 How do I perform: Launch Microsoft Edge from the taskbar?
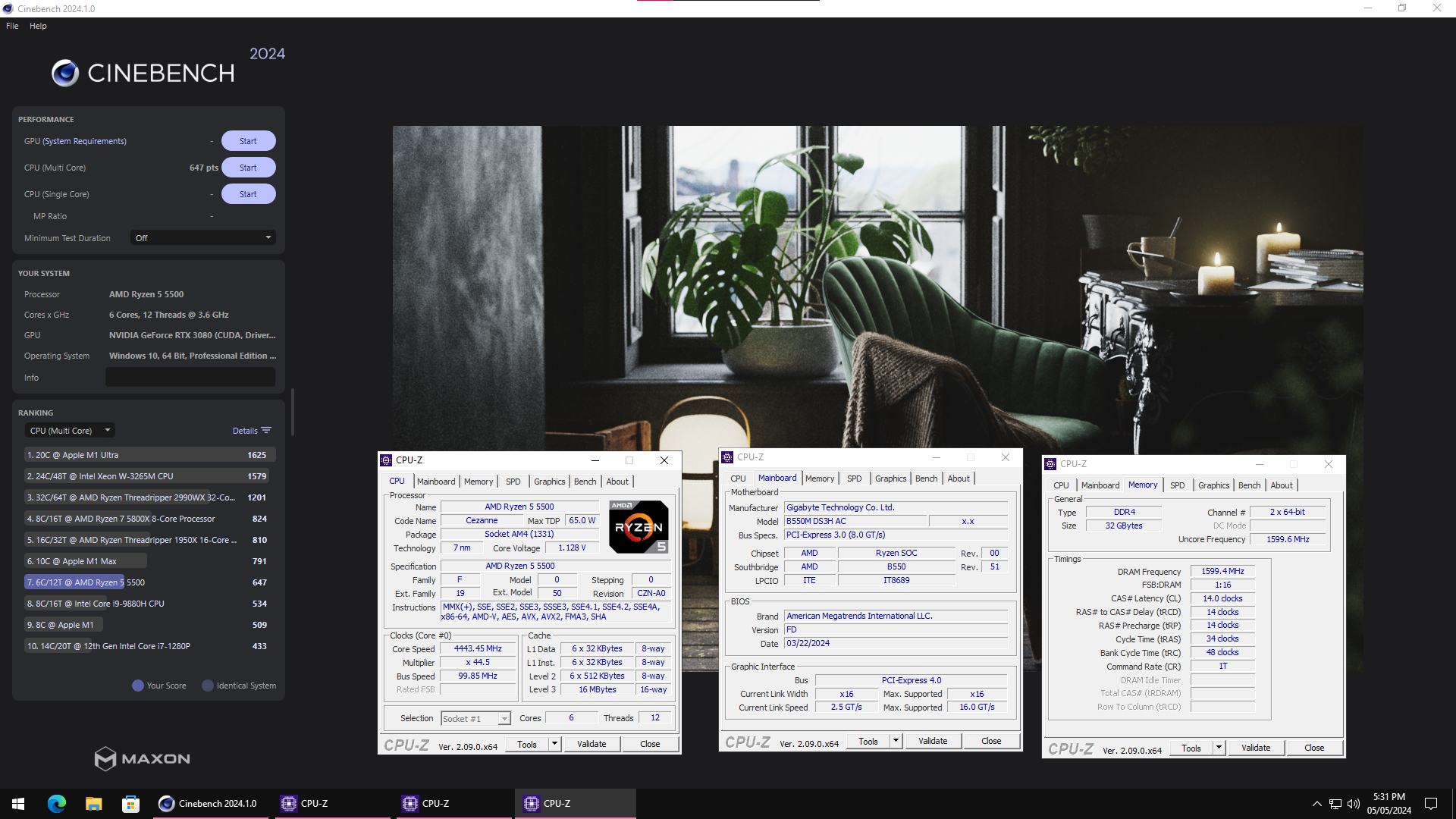(x=57, y=804)
